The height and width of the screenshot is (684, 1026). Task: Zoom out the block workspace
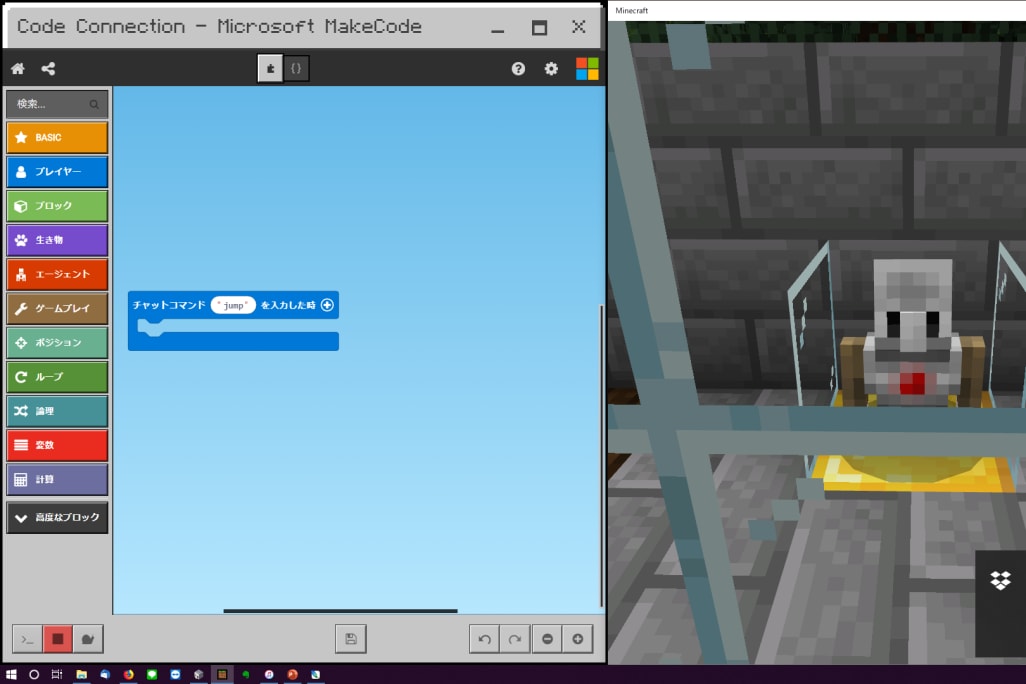coord(547,639)
